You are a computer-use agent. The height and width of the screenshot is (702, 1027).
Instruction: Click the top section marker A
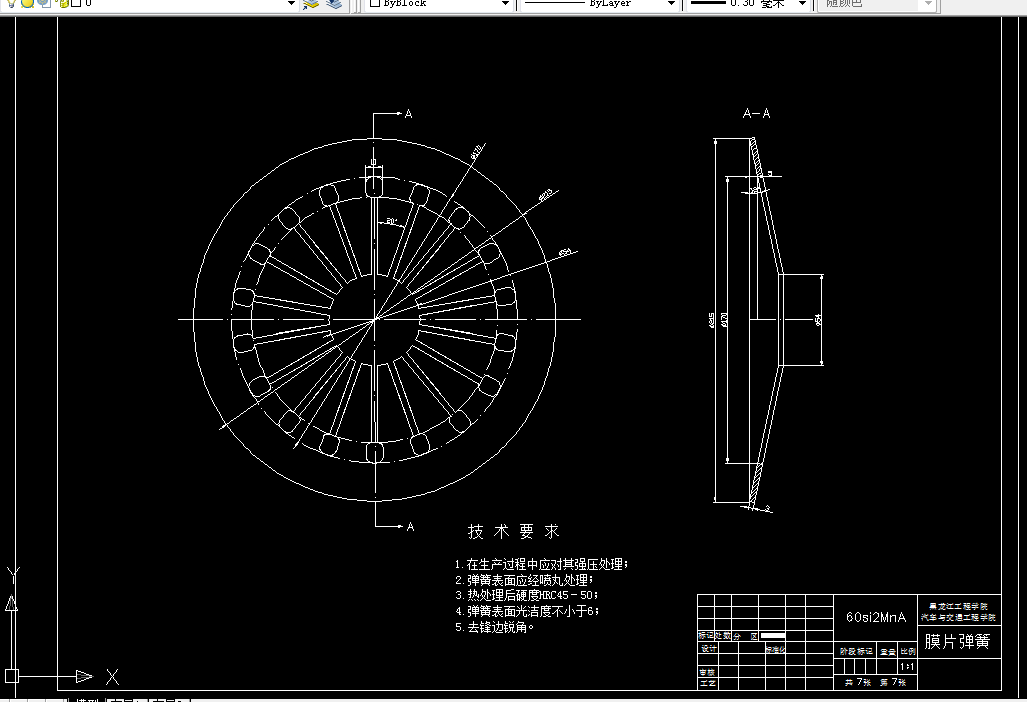pos(408,114)
